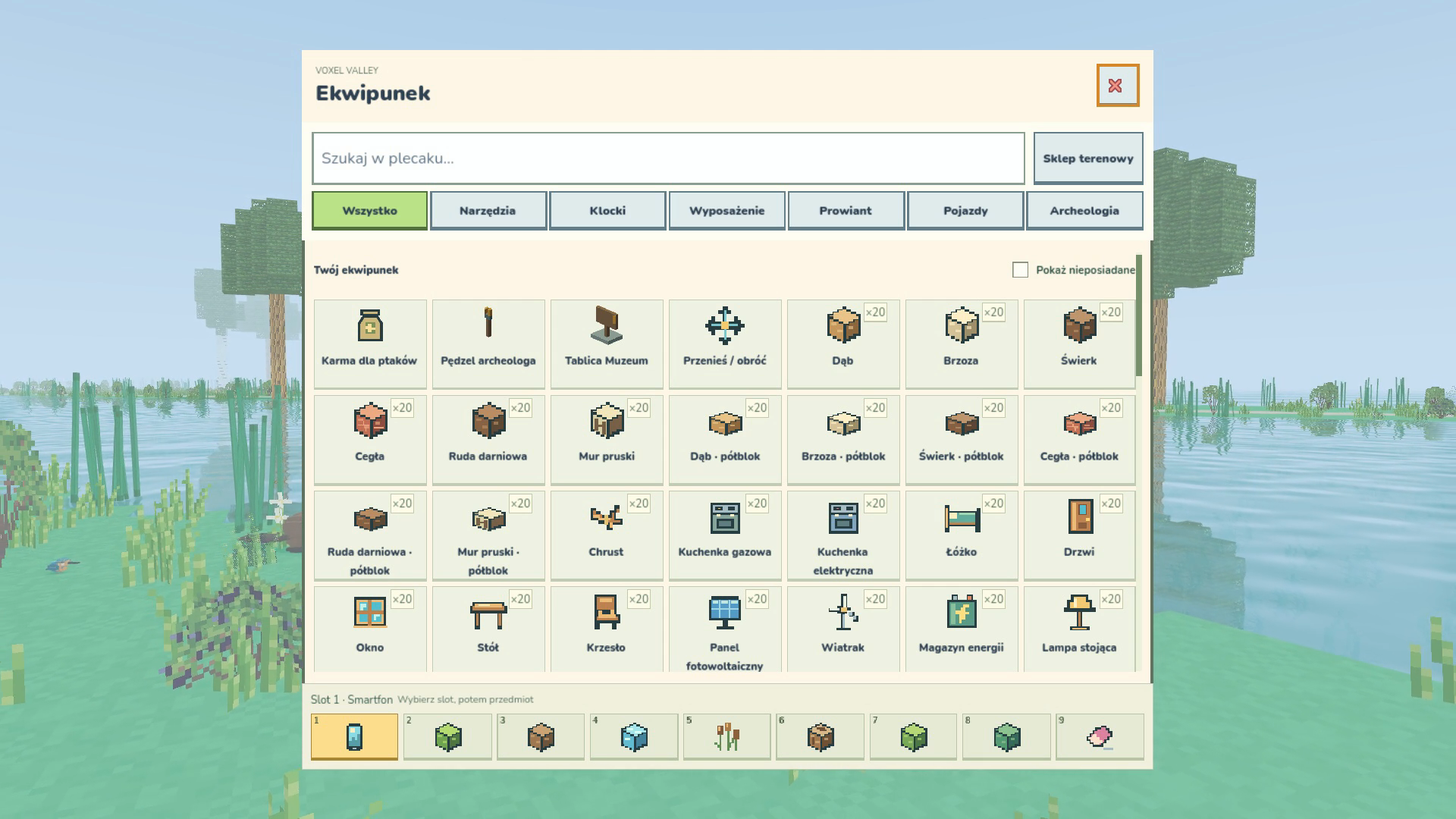The width and height of the screenshot is (1456, 819).
Task: Select the Przenieś / obróć tool
Action: (725, 344)
